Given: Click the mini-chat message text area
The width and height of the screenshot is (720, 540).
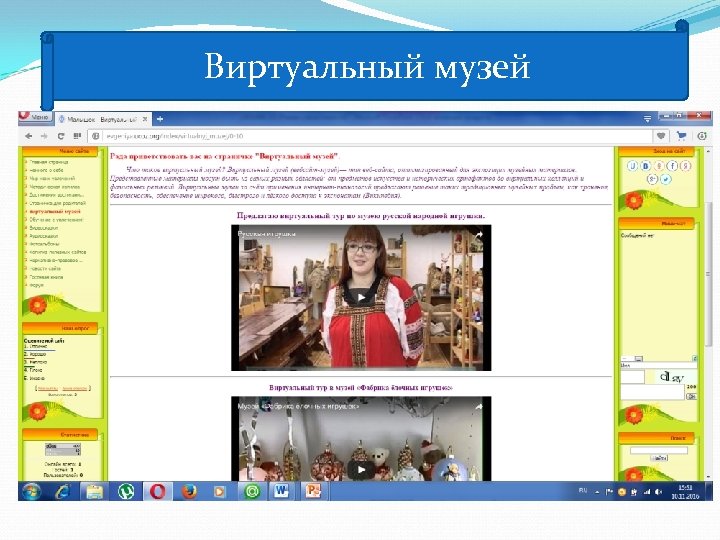Looking at the screenshot, I should (x=652, y=392).
